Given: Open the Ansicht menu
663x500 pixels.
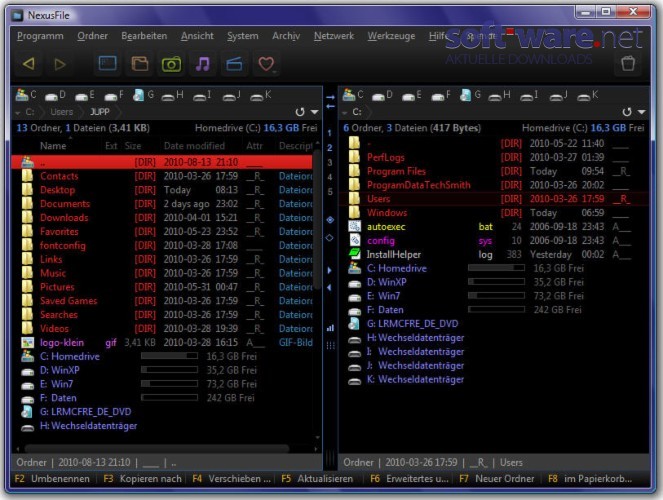Looking at the screenshot, I should [197, 36].
